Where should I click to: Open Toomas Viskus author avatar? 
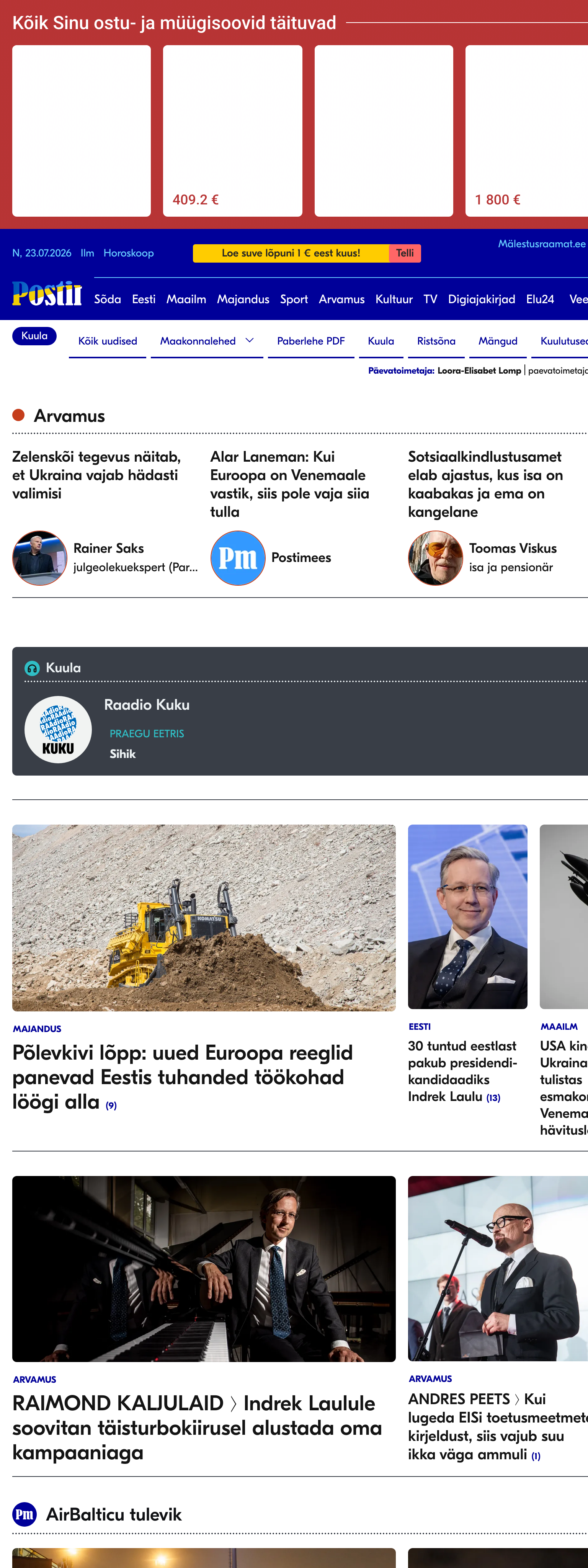[435, 557]
